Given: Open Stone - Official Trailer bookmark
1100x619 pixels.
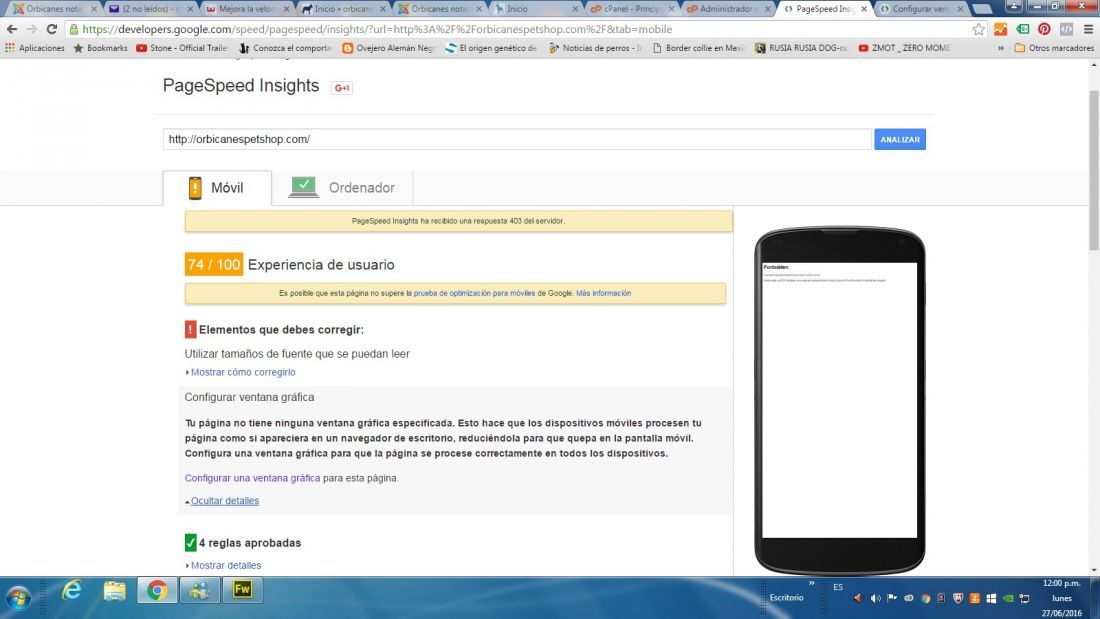Looking at the screenshot, I should 182,48.
